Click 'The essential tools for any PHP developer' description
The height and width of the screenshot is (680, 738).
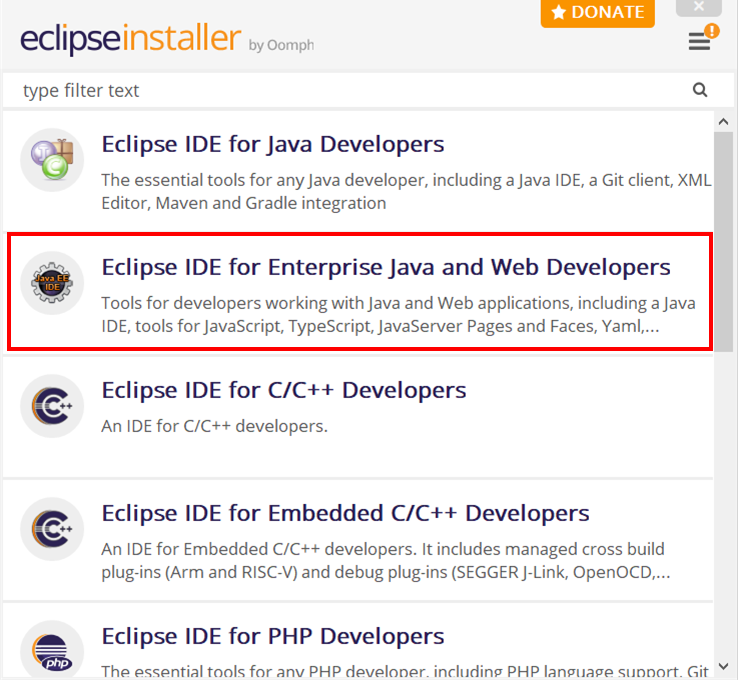405,671
